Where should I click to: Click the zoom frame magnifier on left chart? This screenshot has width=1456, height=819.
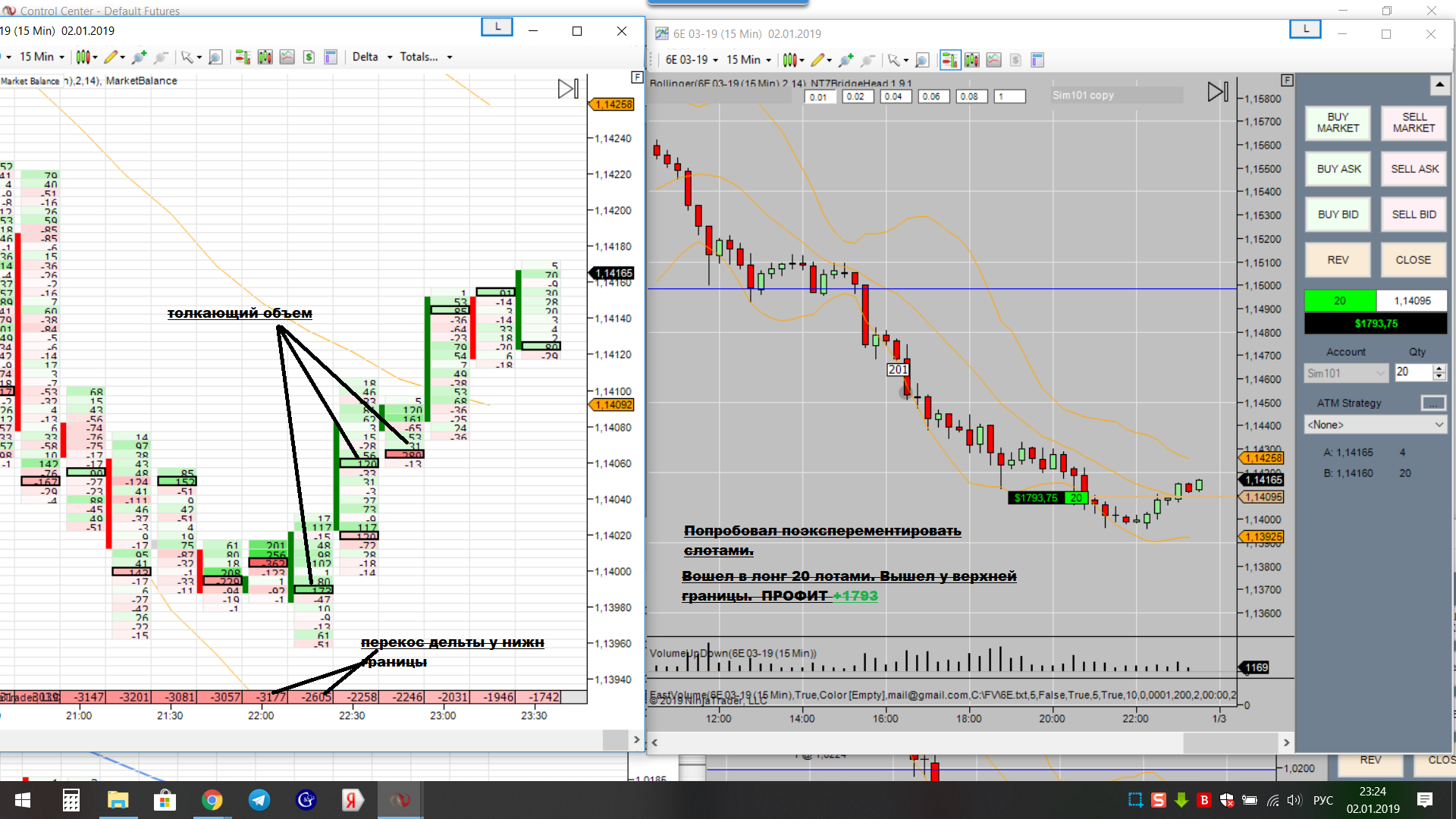click(215, 57)
